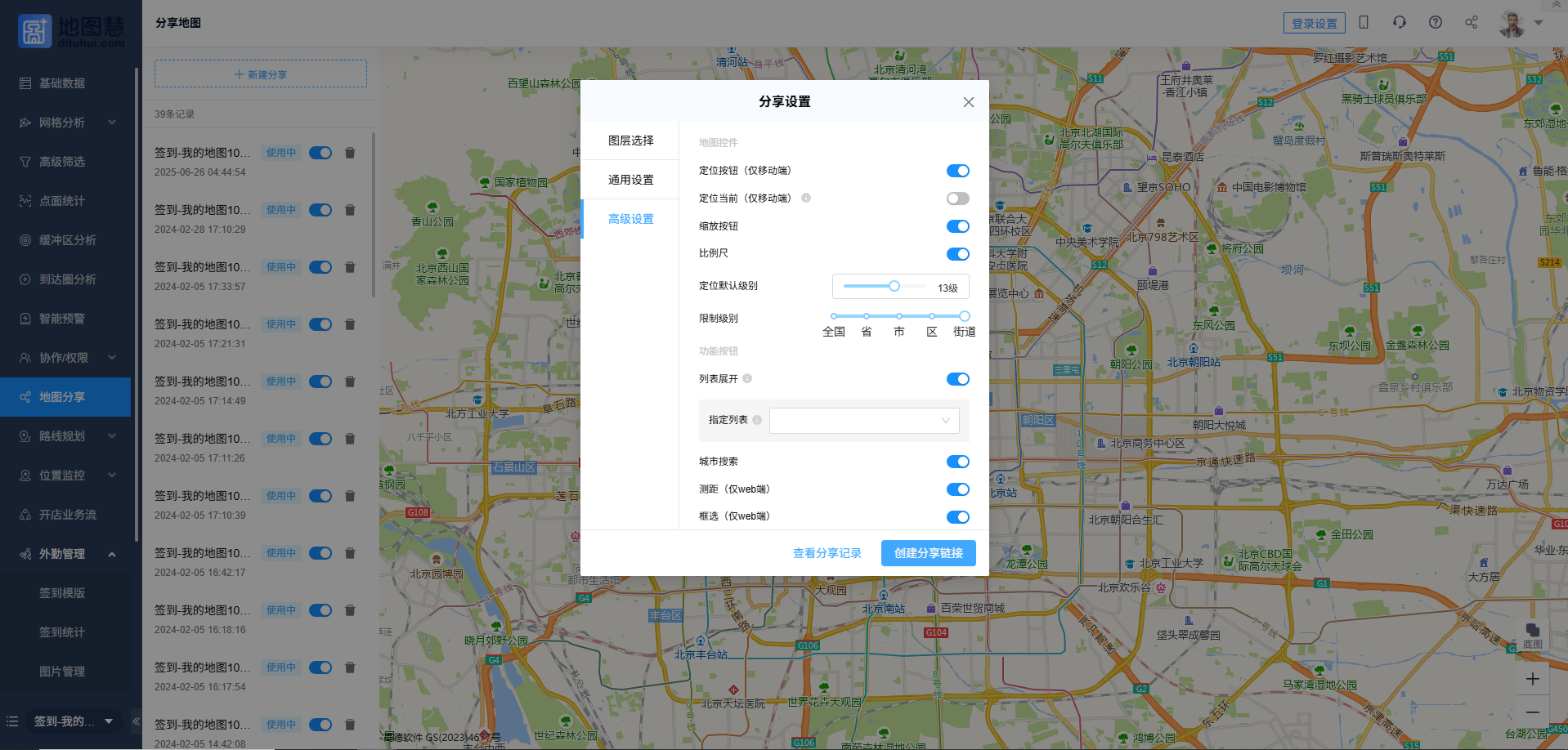The height and width of the screenshot is (750, 1568).
Task: Zoom in the map with plus icon
Action: pyautogui.click(x=1533, y=679)
